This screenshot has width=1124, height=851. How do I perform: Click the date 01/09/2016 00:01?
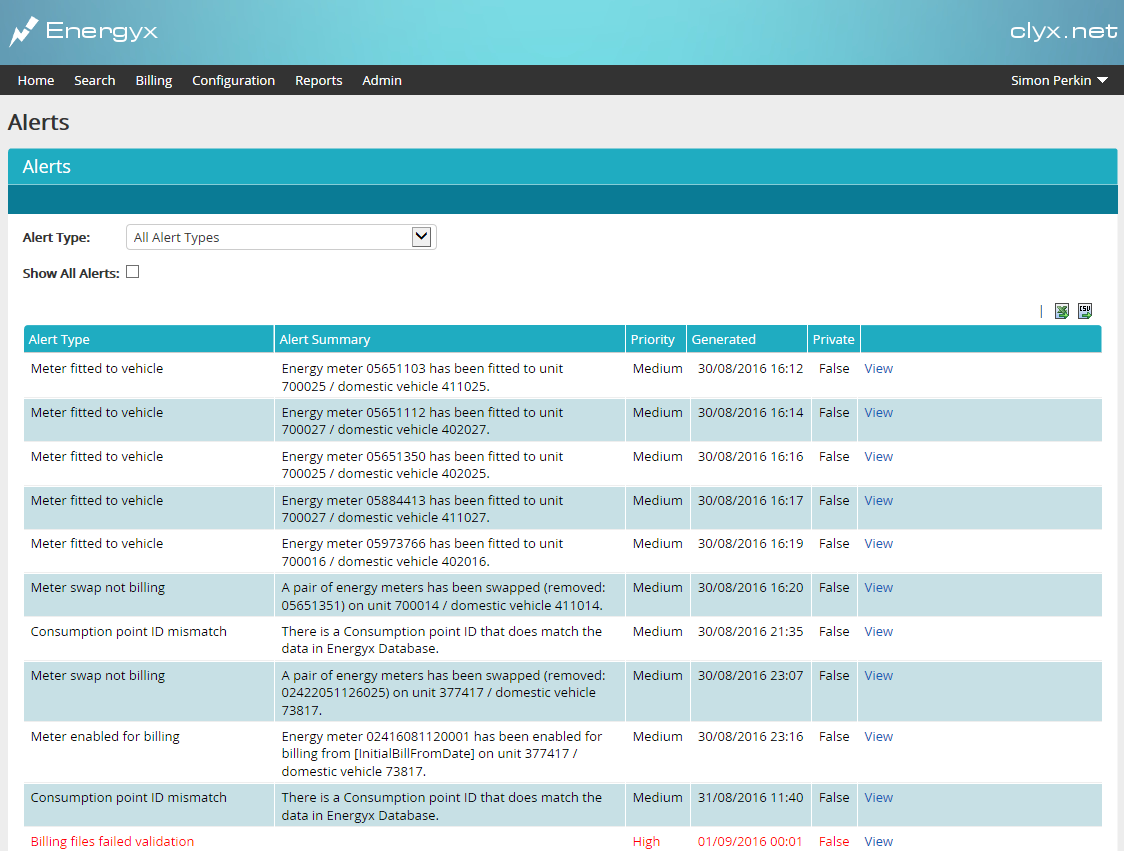[750, 842]
